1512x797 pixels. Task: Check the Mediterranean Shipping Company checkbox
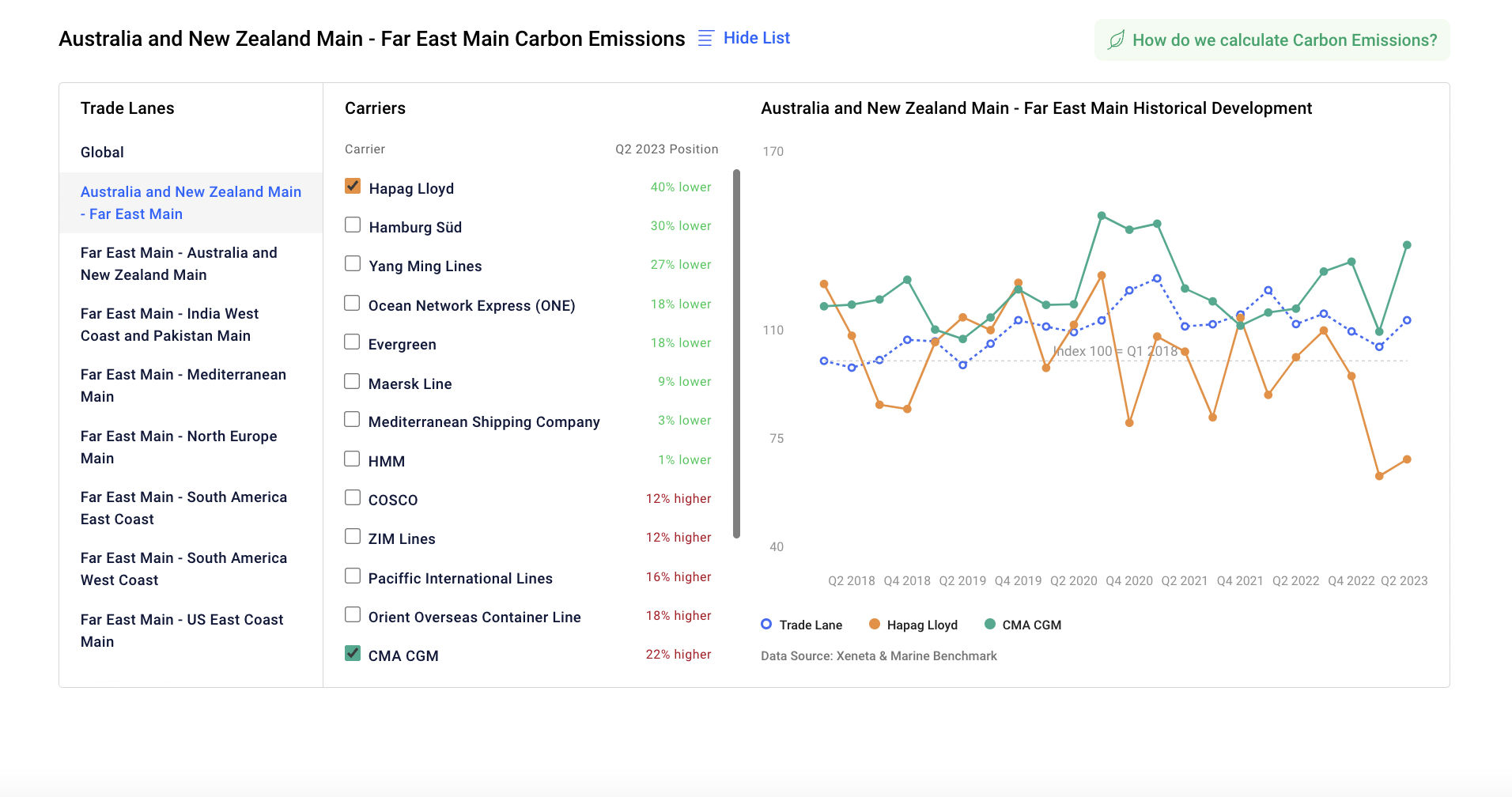353,420
